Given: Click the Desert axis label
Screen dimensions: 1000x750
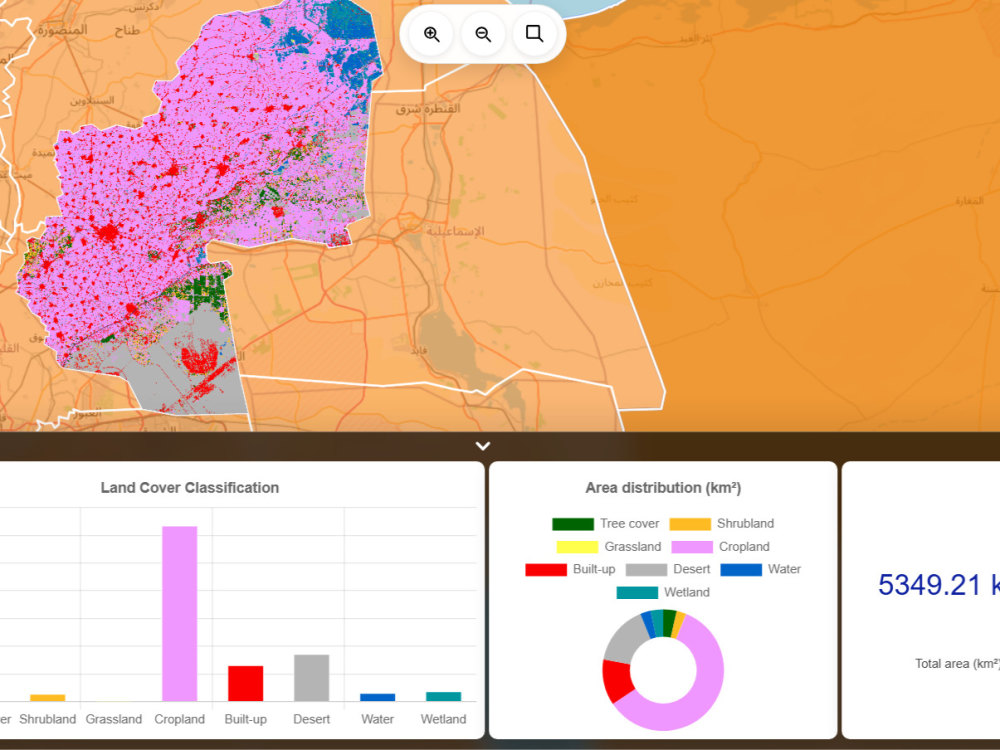Looking at the screenshot, I should tap(312, 719).
